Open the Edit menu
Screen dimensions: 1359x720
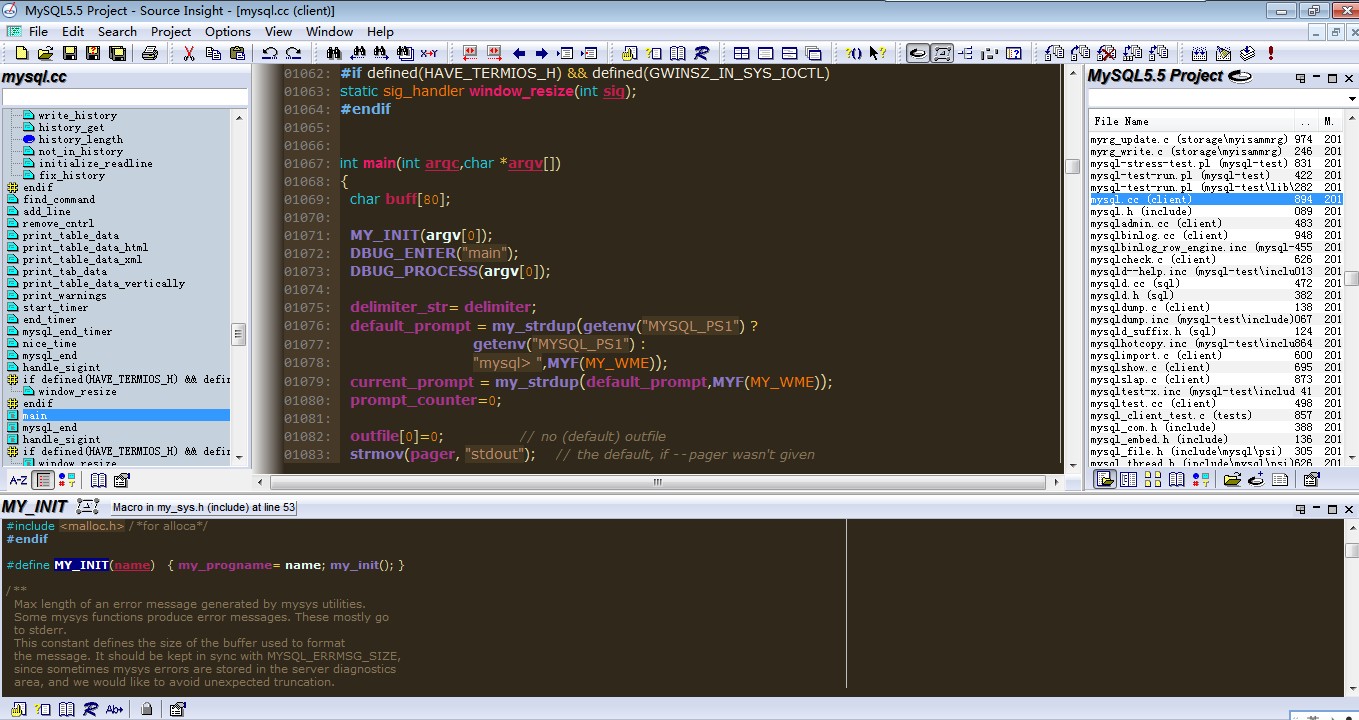(x=73, y=31)
